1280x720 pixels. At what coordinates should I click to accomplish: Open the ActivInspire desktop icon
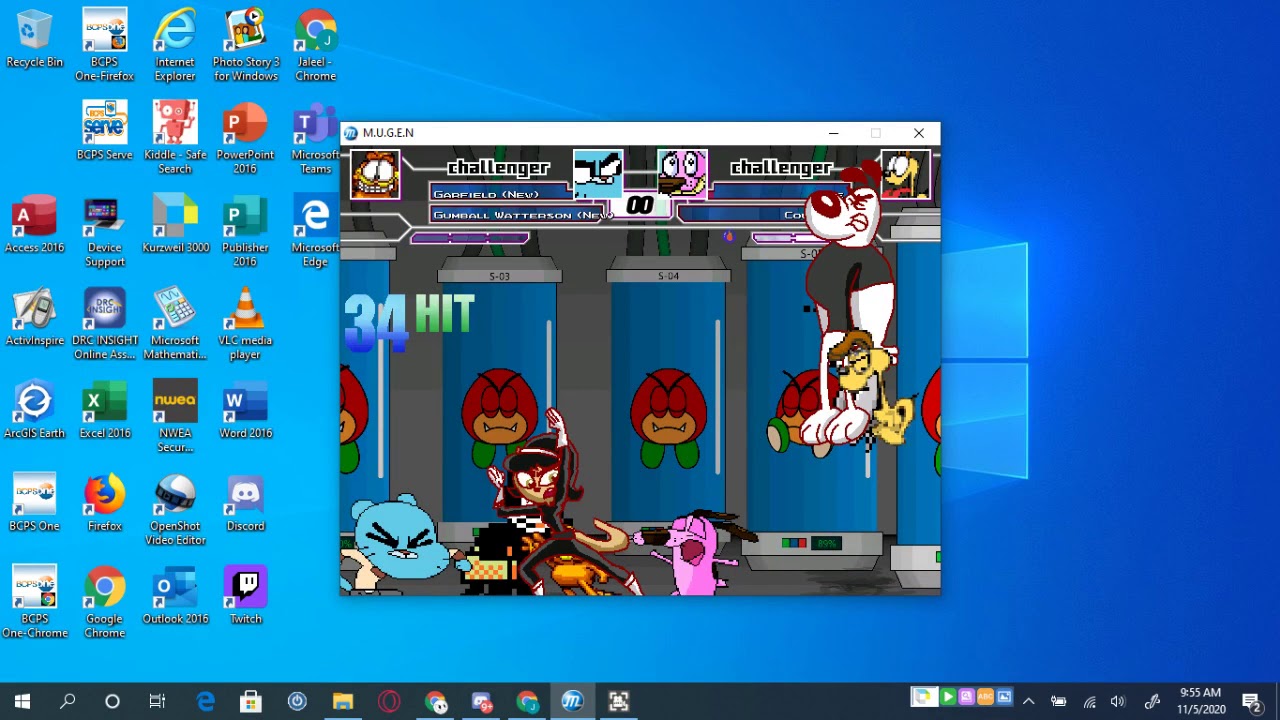point(34,317)
